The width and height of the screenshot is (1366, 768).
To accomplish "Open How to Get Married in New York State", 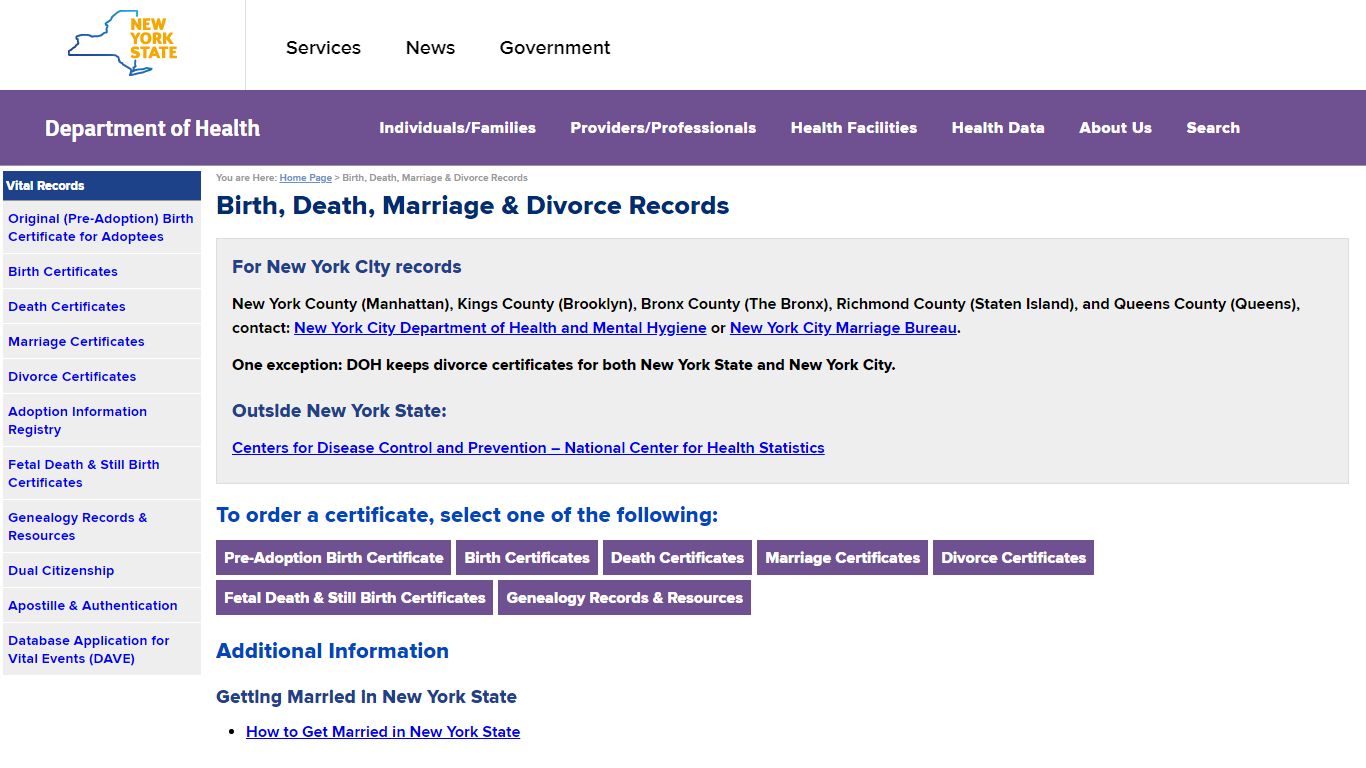I will point(383,732).
